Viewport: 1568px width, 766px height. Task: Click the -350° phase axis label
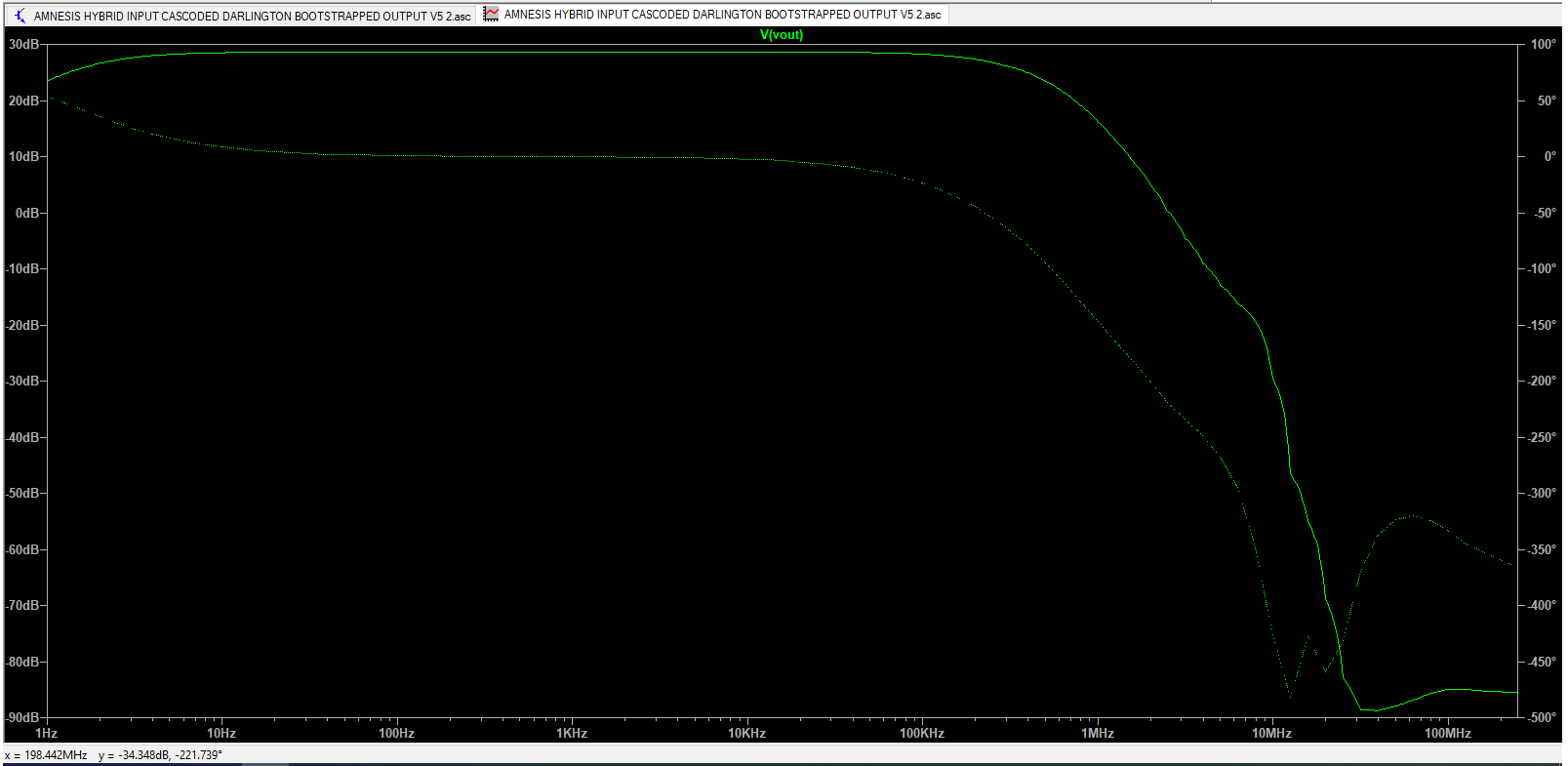[x=1542, y=549]
